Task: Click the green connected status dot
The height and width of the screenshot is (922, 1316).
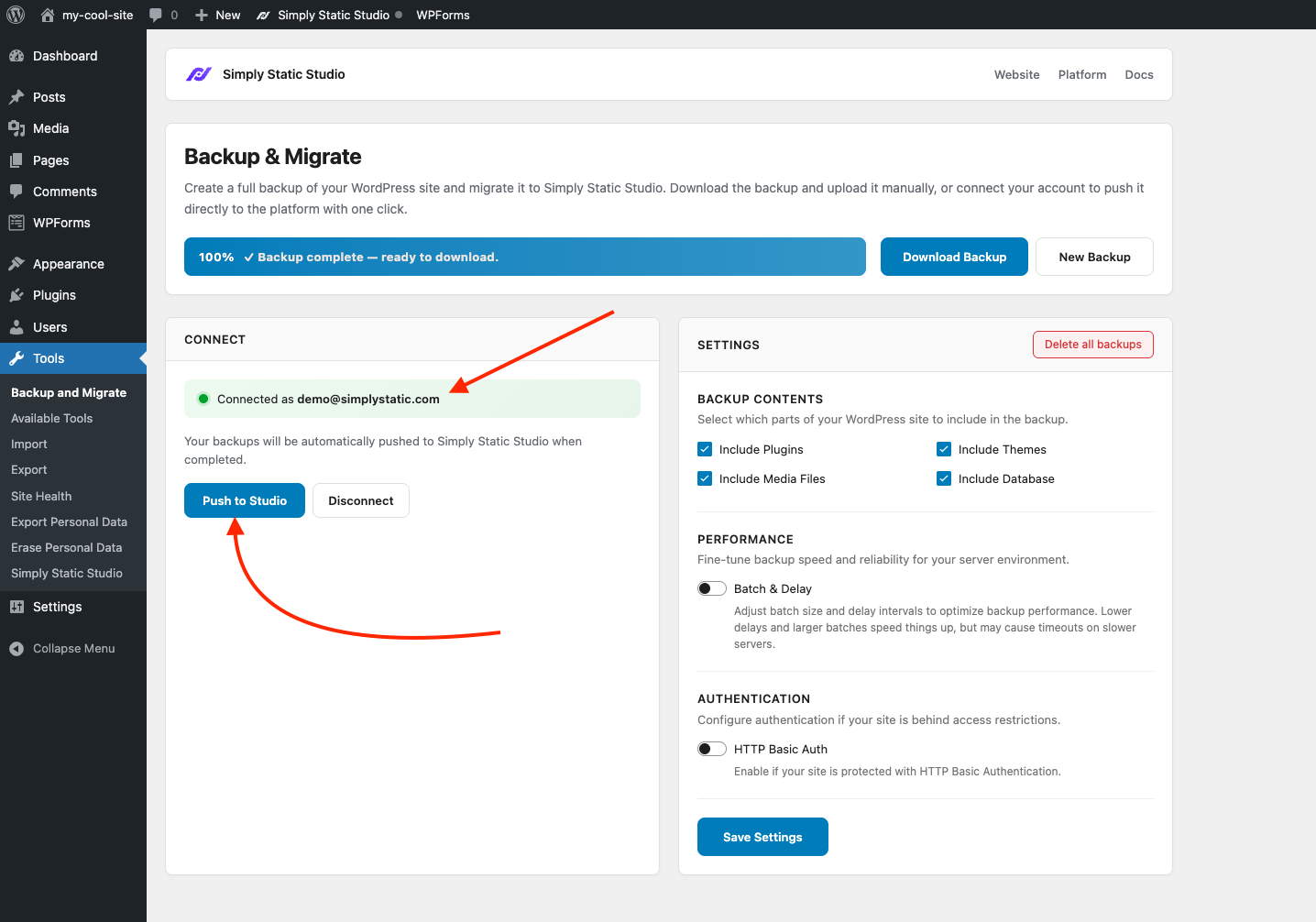Action: point(203,399)
